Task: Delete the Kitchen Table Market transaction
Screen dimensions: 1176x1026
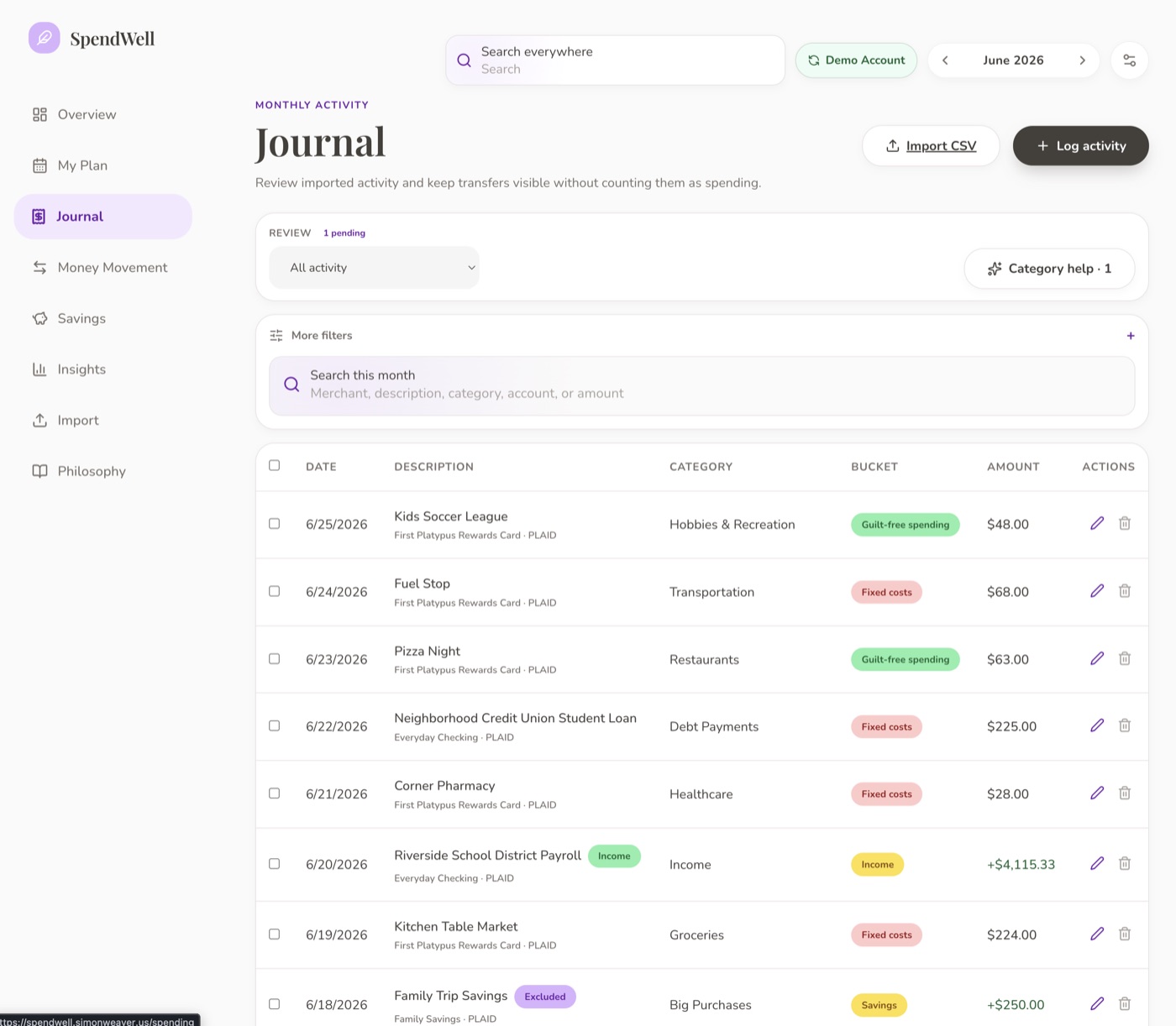Action: click(x=1125, y=934)
